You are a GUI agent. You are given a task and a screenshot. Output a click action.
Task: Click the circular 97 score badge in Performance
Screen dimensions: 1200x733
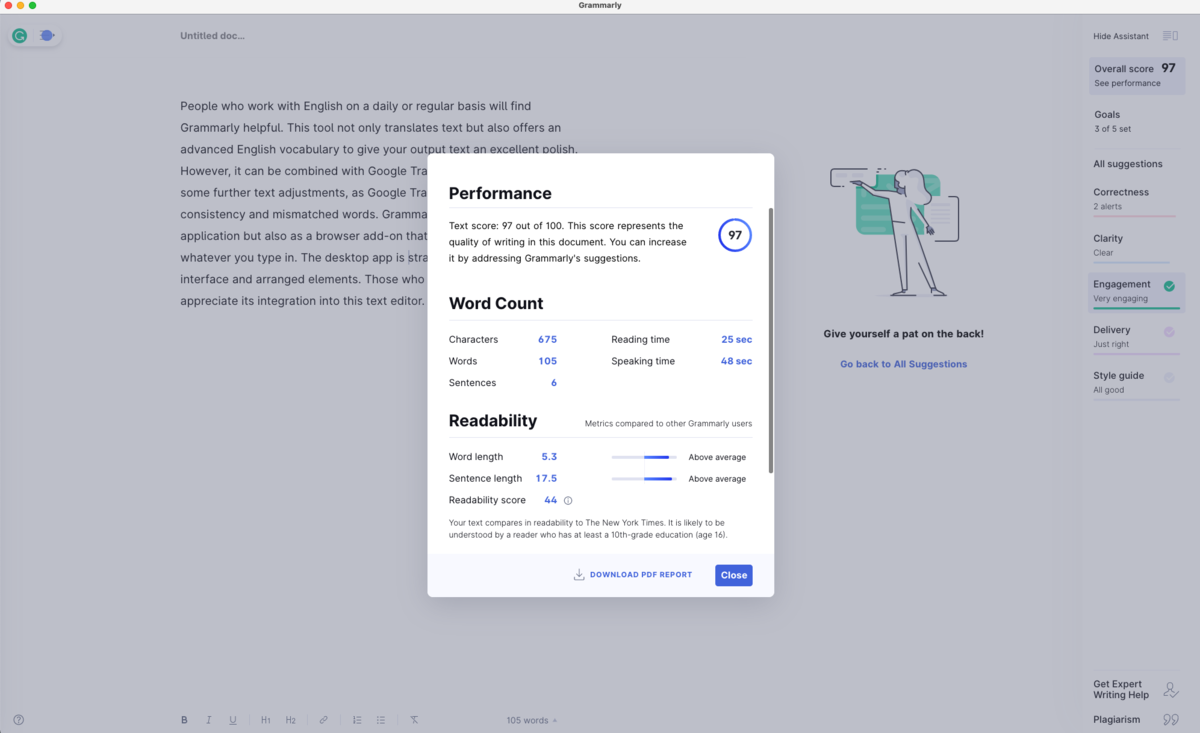[735, 235]
